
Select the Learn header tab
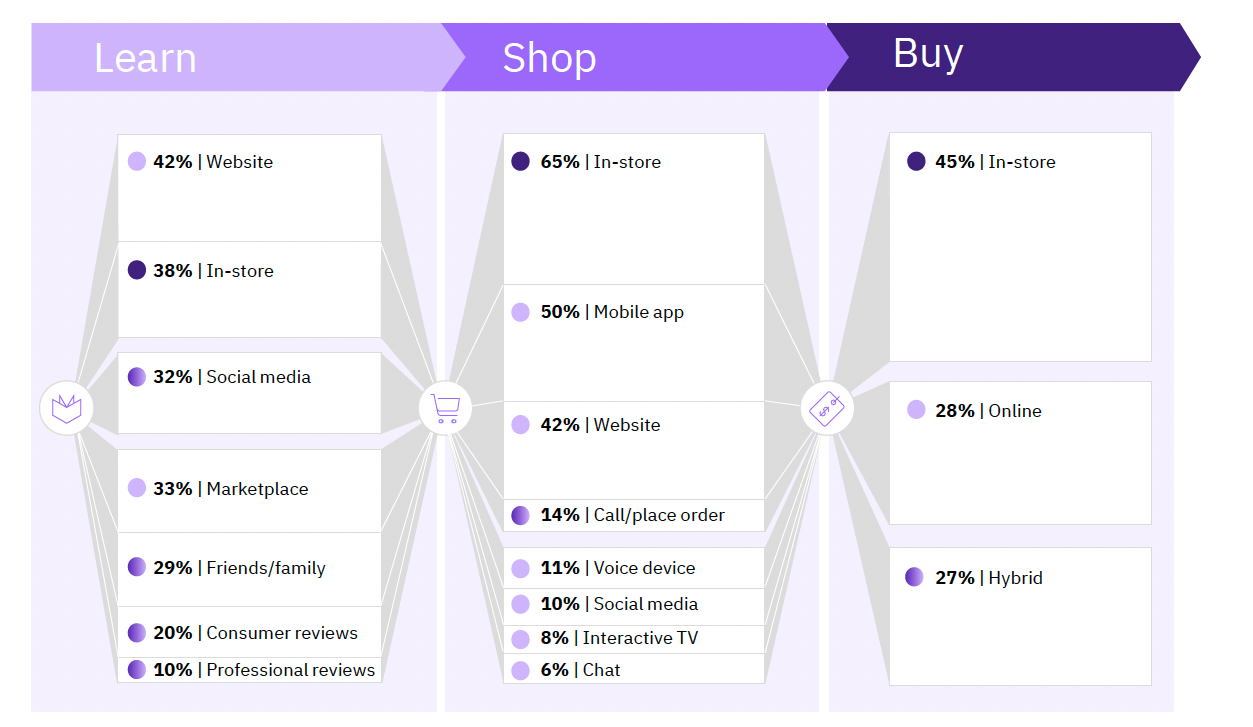(248, 57)
